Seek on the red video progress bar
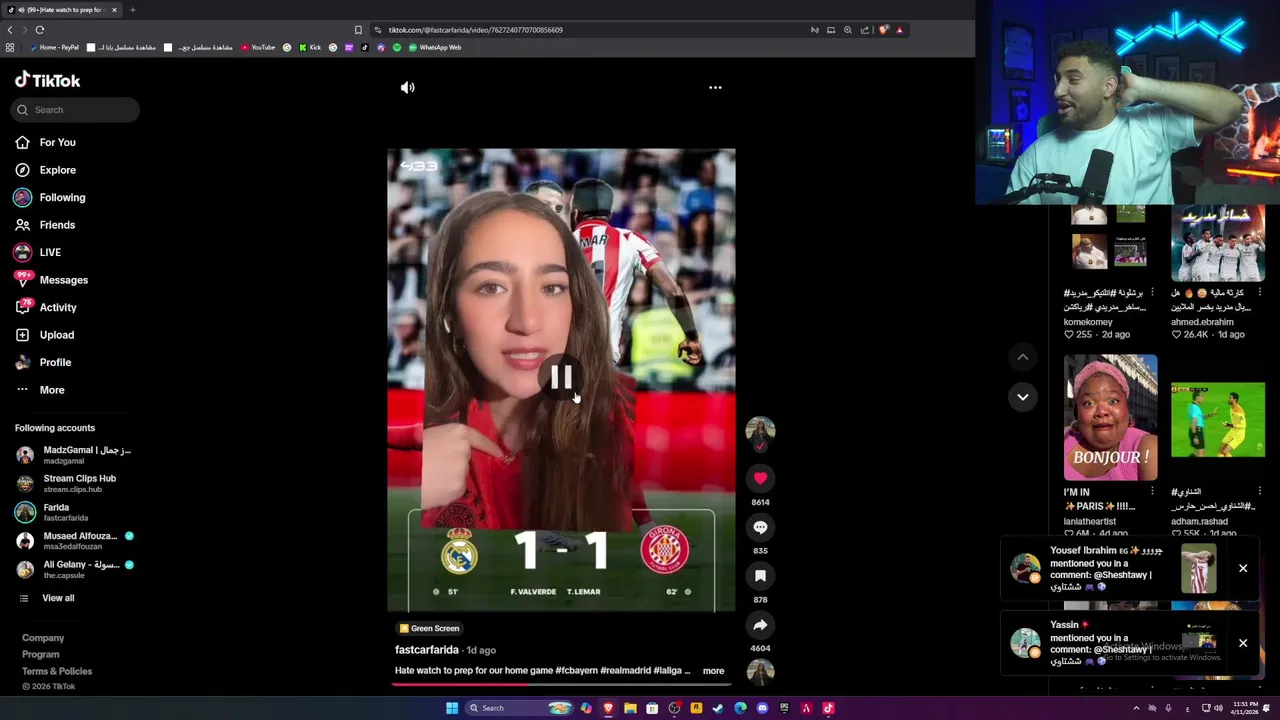 [x=561, y=685]
